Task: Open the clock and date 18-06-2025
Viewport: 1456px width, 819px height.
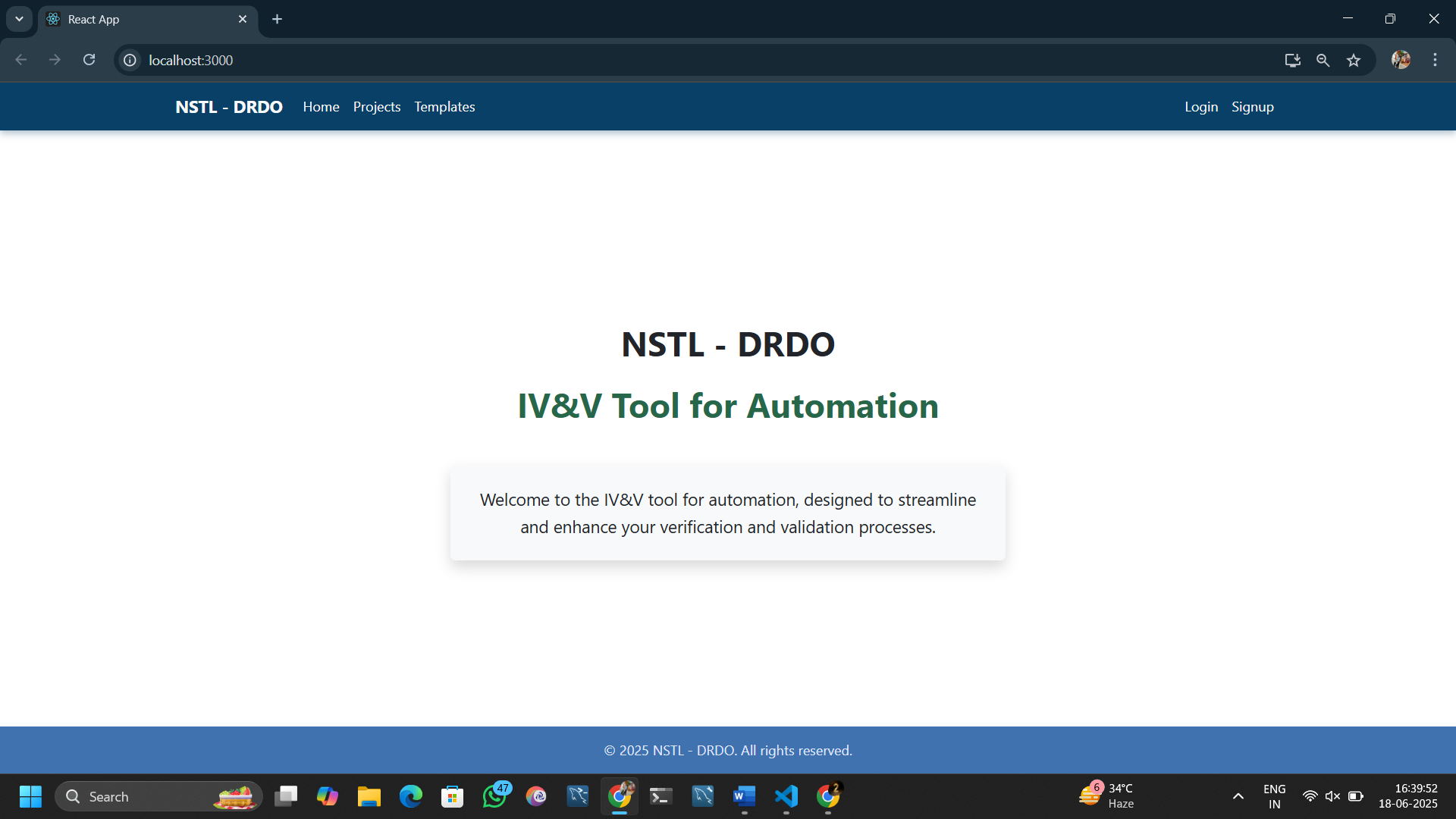Action: click(1408, 796)
